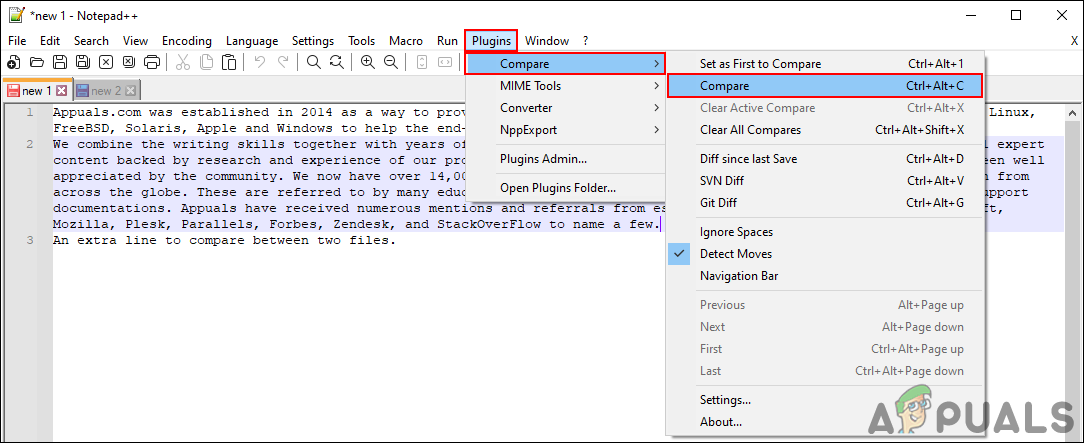
Task: Click the Save All toolbar icon
Action: click(x=83, y=63)
